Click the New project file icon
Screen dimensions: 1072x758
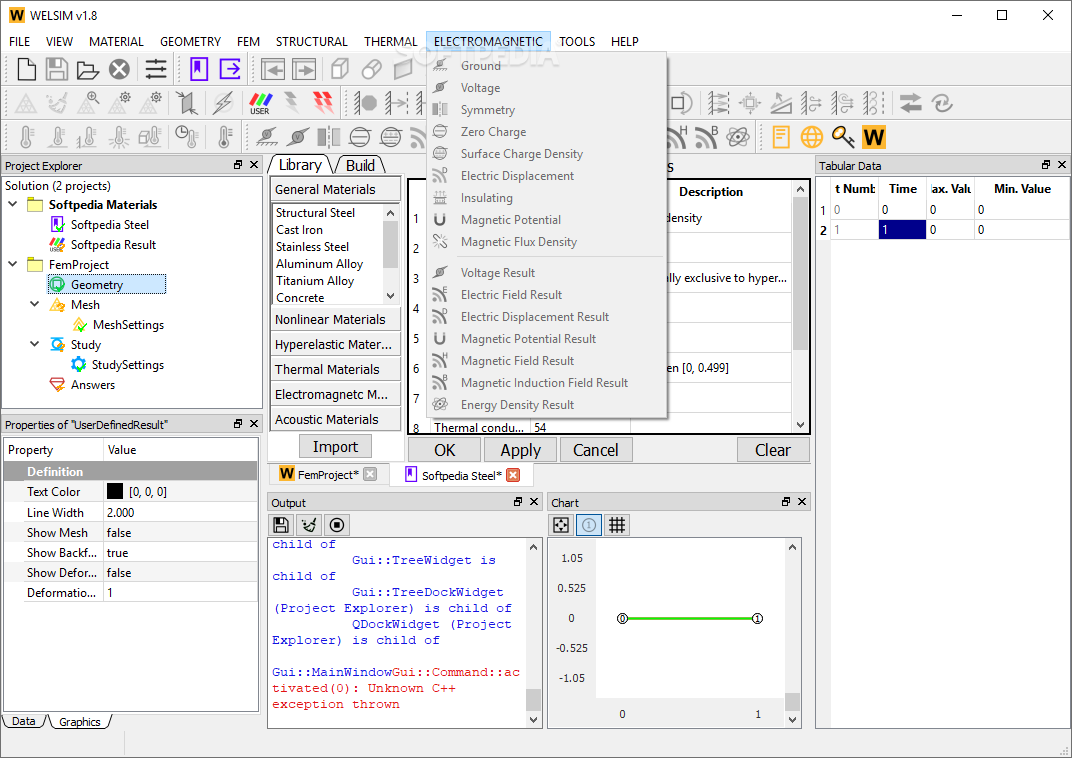tap(26, 69)
